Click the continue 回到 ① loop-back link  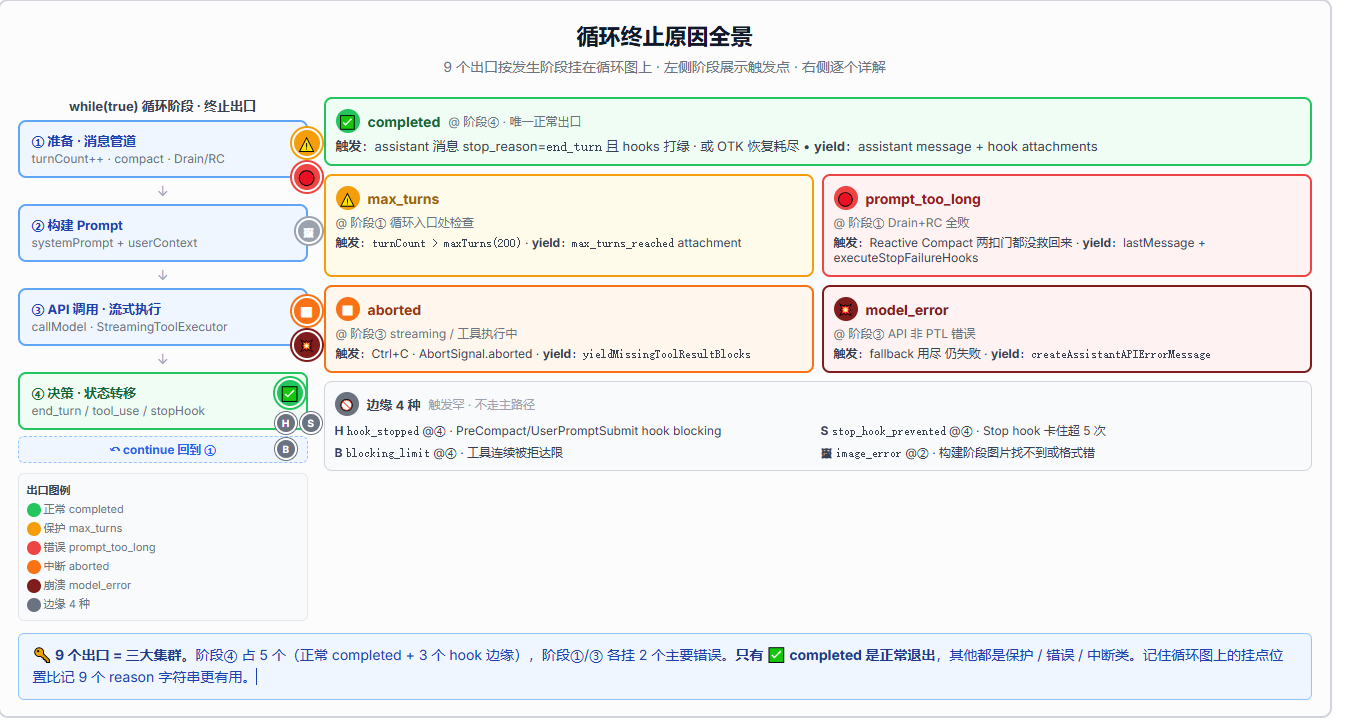(x=163, y=450)
